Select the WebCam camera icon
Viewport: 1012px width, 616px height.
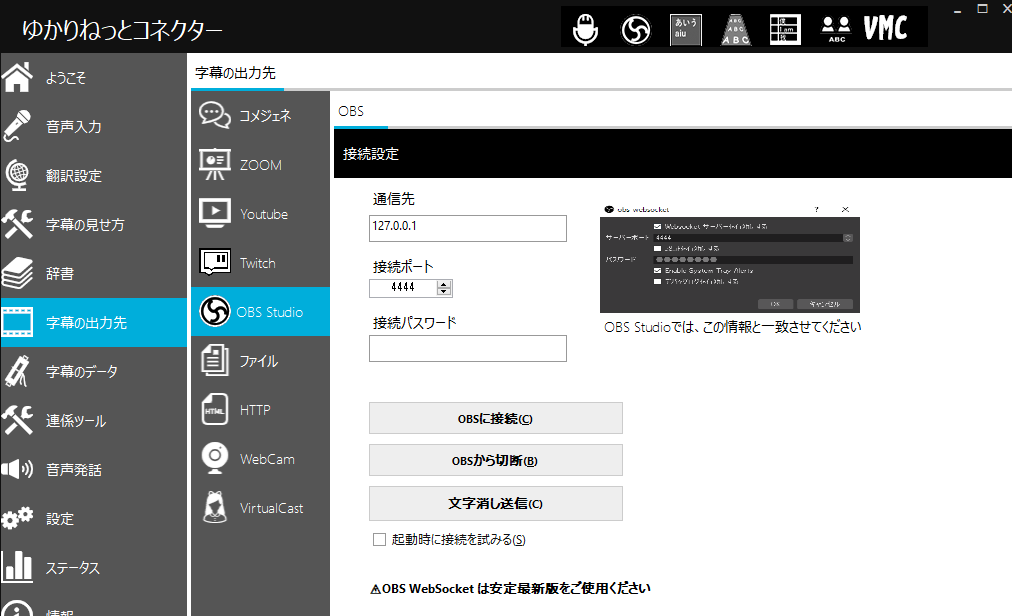click(215, 458)
